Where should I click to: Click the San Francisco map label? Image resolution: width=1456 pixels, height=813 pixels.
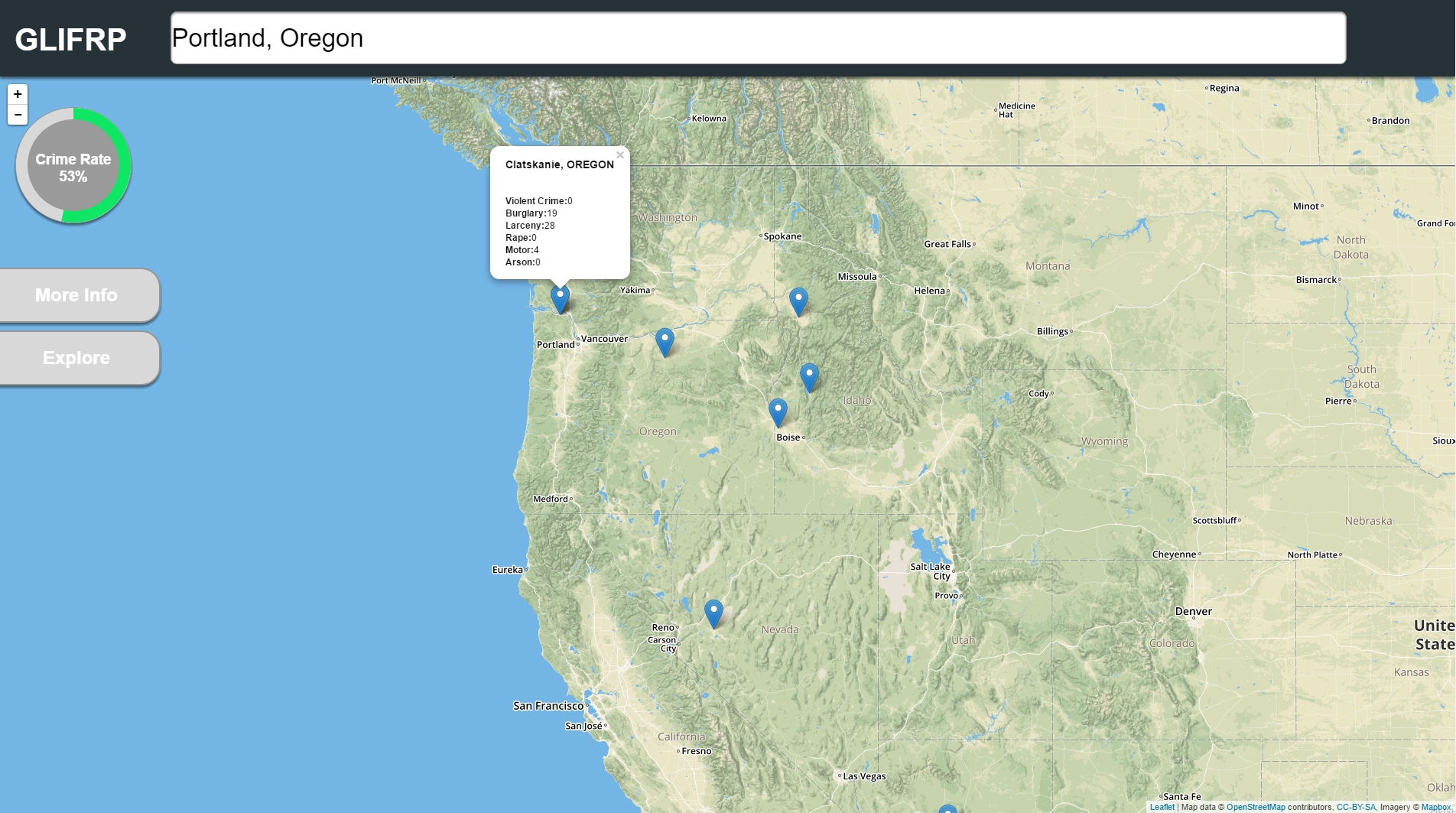(548, 706)
